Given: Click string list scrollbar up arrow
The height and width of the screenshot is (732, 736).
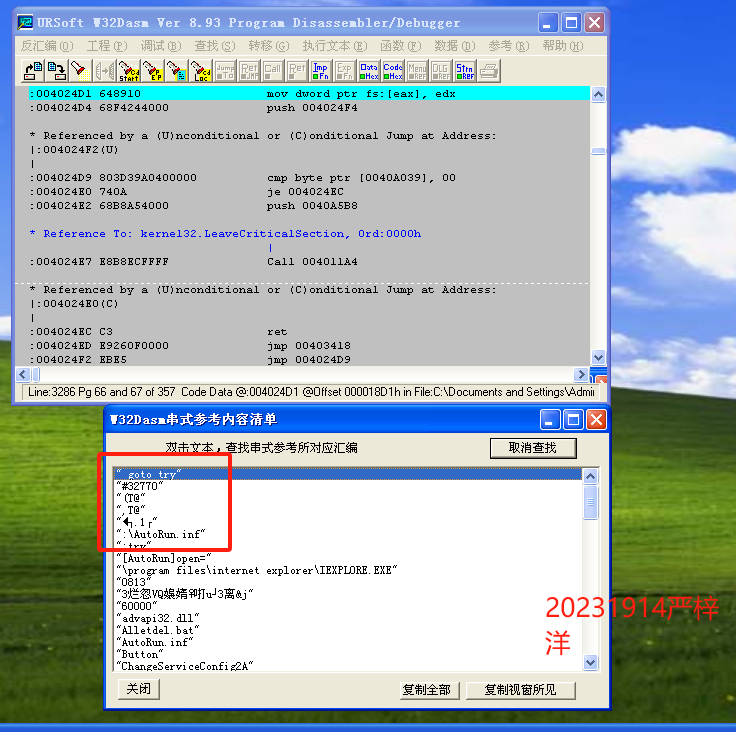Looking at the screenshot, I should coord(590,477).
